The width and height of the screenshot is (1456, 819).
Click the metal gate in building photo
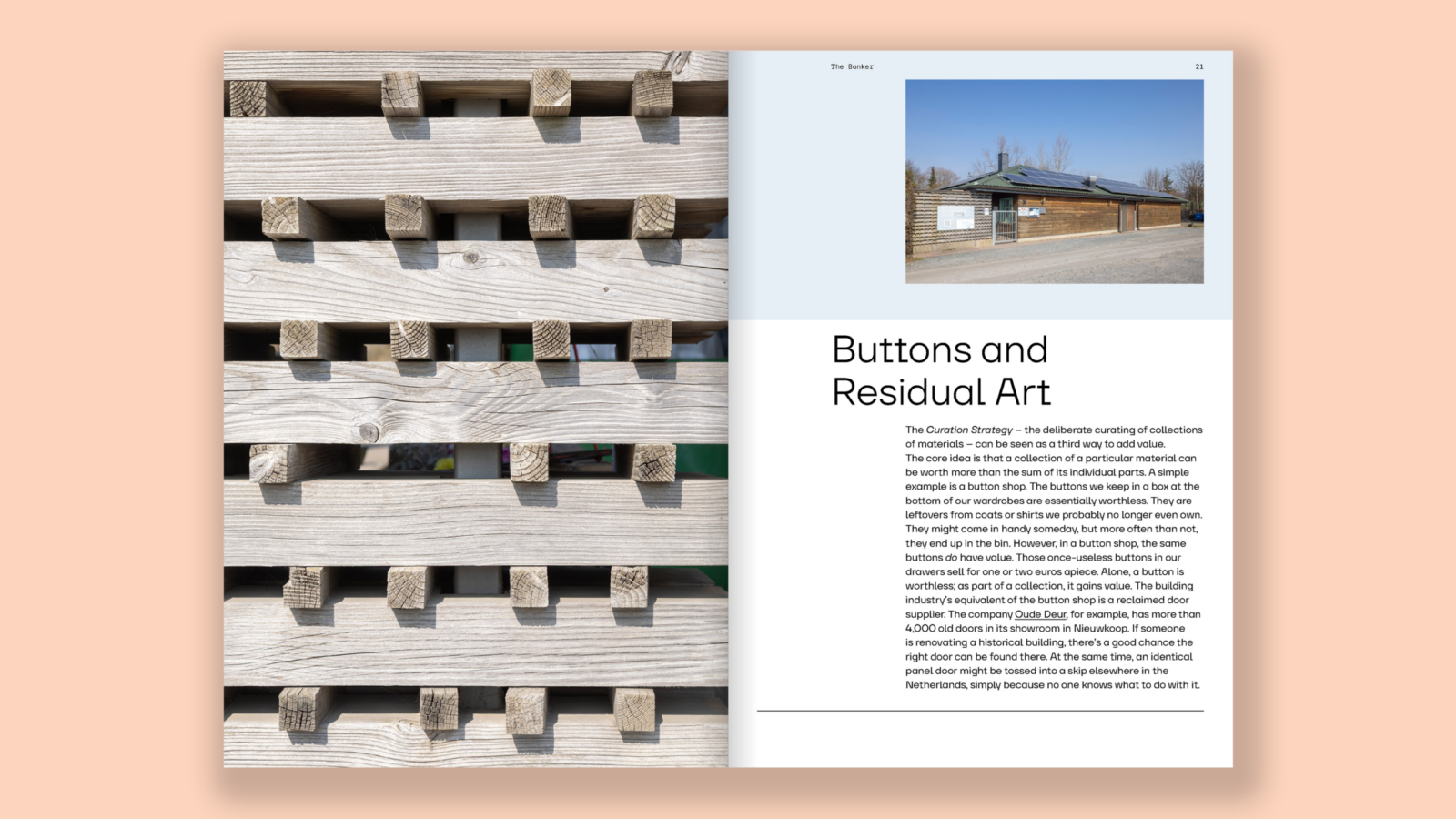click(1004, 227)
